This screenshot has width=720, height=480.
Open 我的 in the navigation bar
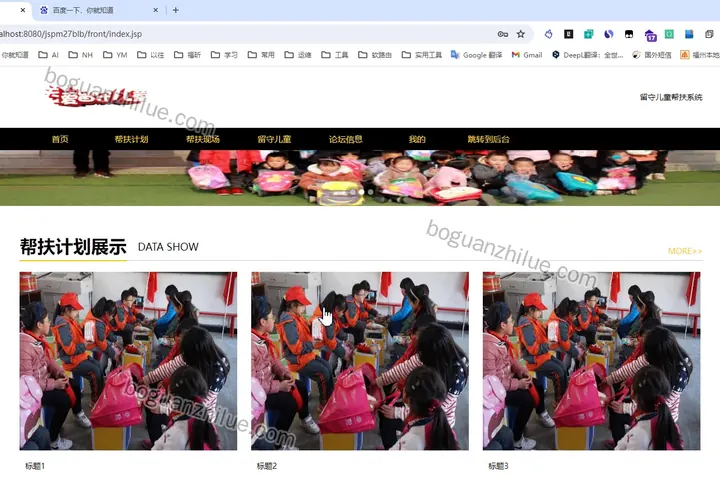tap(417, 139)
